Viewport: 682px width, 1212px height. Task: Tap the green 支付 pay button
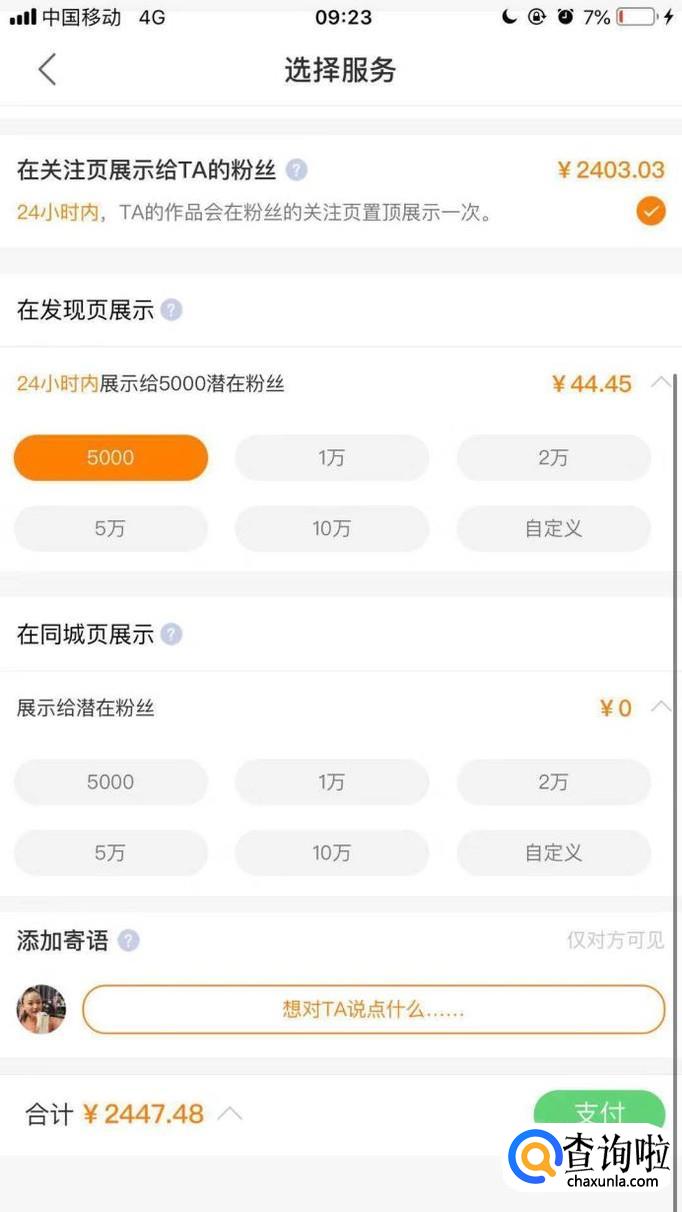click(599, 1111)
